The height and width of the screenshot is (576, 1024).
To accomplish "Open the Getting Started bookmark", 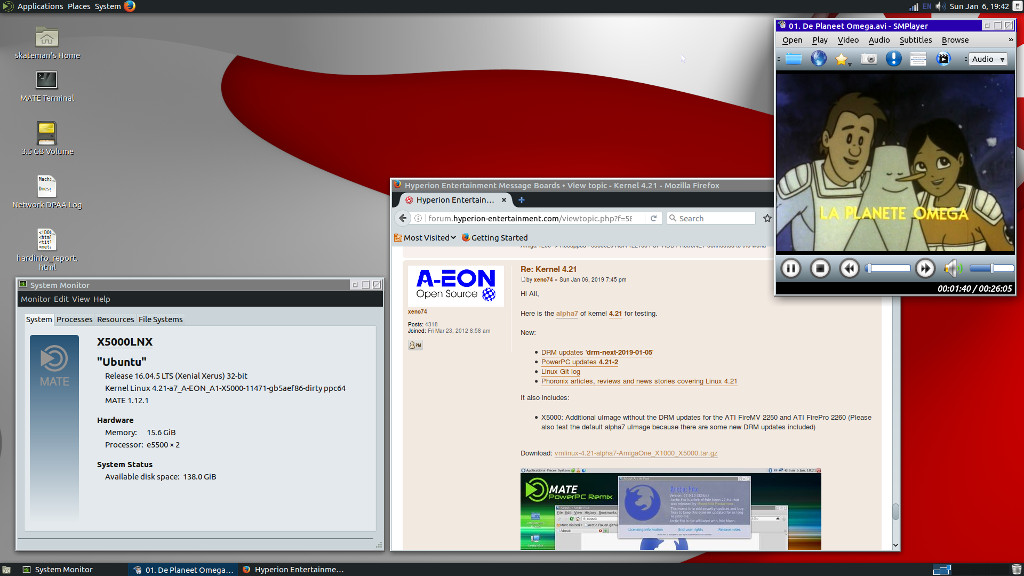I will [x=494, y=238].
